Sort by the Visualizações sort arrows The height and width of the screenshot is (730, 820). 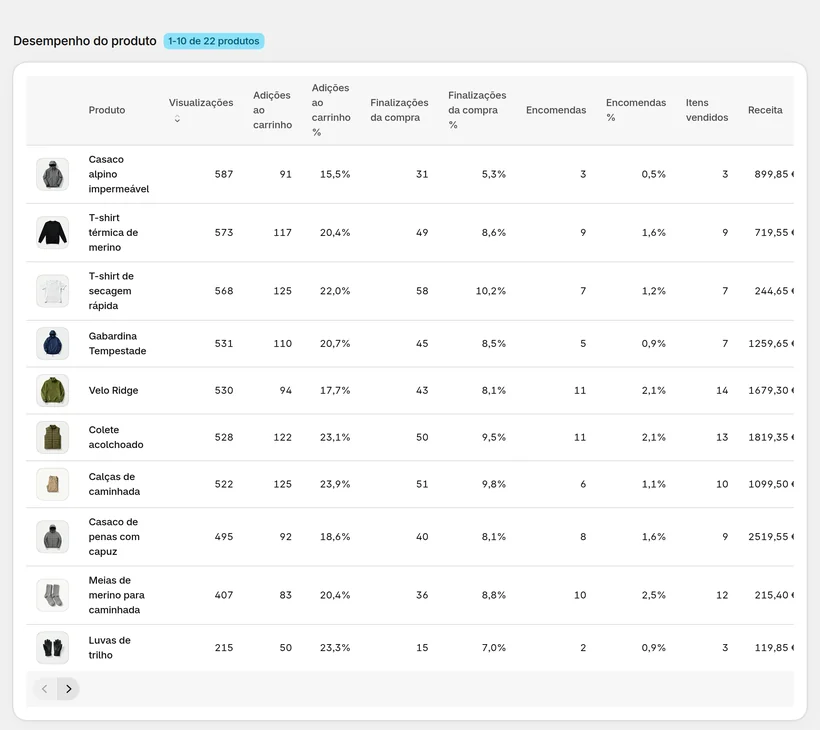click(x=177, y=119)
